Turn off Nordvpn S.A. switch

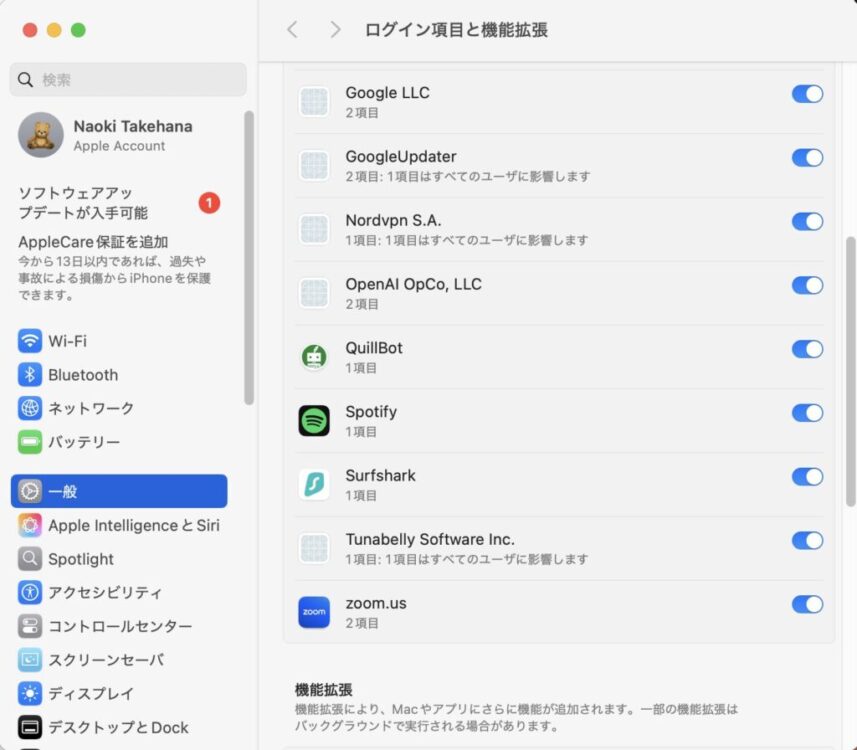807,221
